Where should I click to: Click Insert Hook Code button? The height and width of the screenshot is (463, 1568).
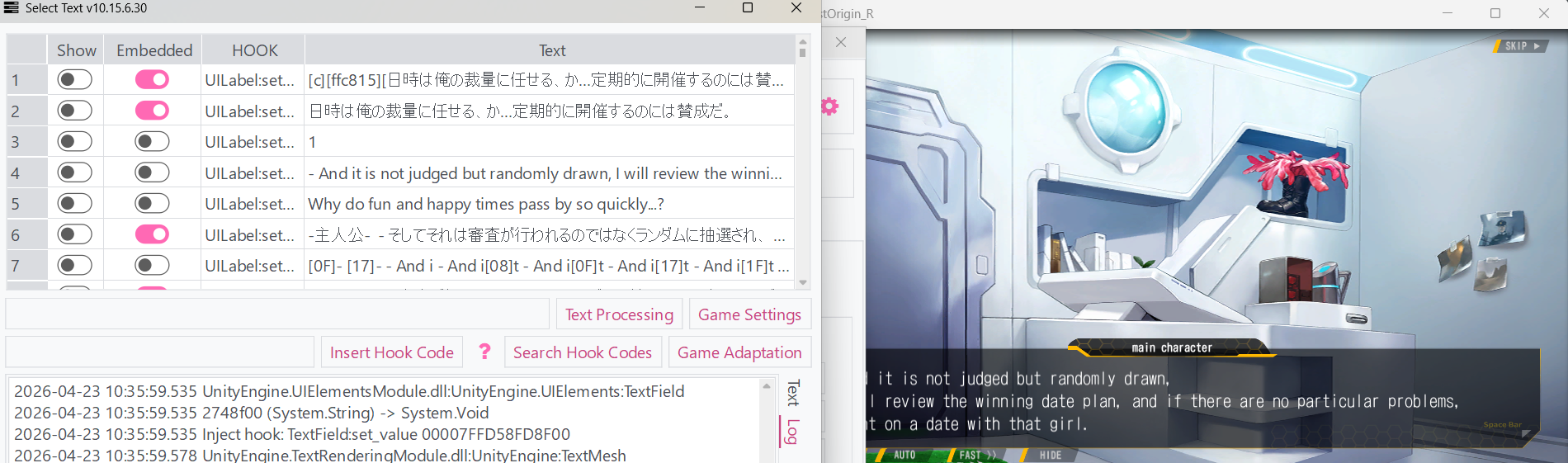[391, 352]
